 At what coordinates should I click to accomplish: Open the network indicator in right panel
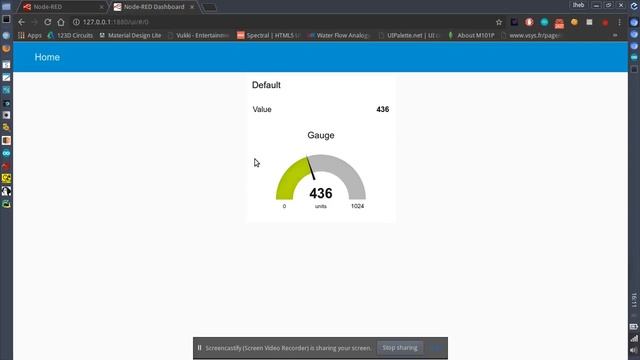[634, 338]
